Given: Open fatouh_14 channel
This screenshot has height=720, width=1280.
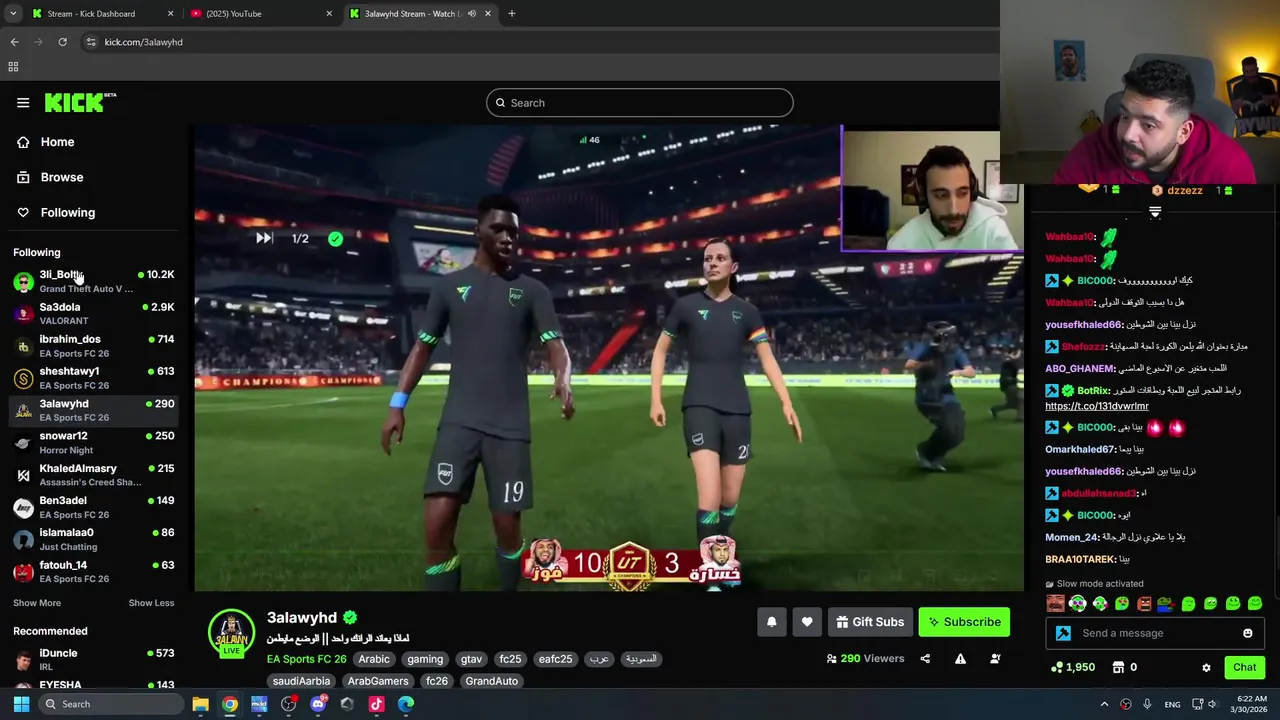Looking at the screenshot, I should [x=94, y=572].
